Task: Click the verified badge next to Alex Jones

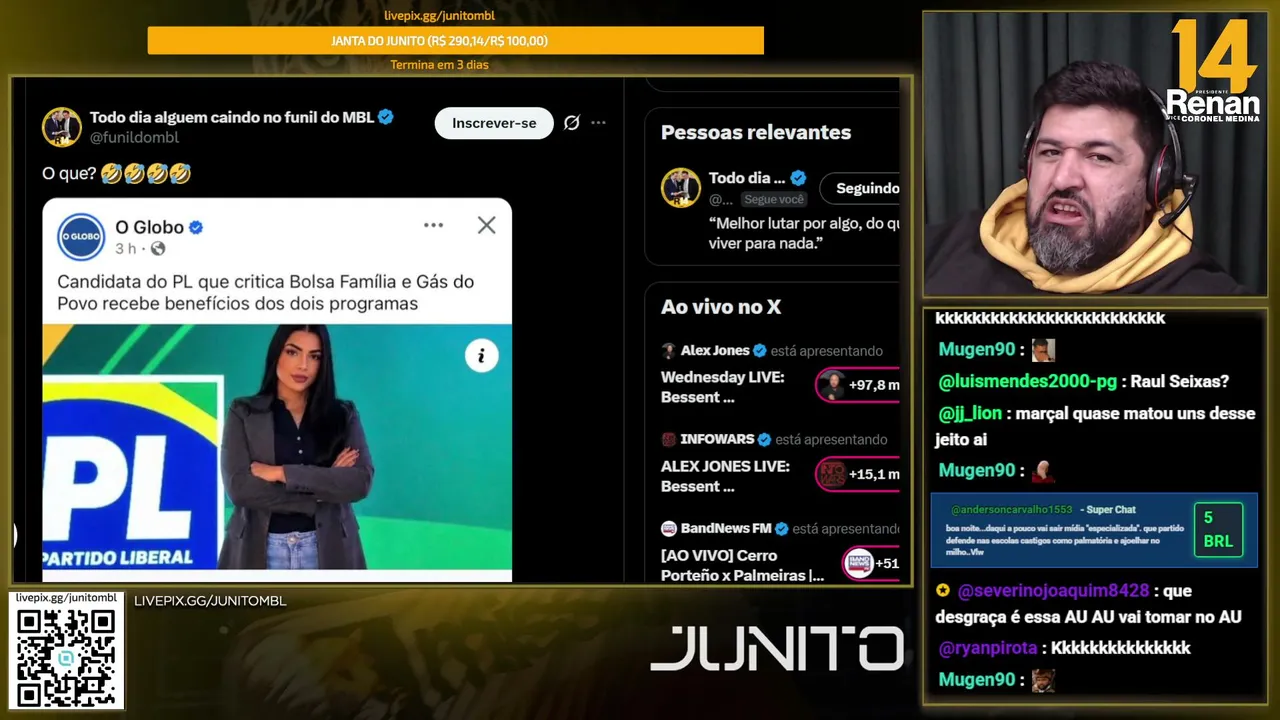Action: click(760, 351)
